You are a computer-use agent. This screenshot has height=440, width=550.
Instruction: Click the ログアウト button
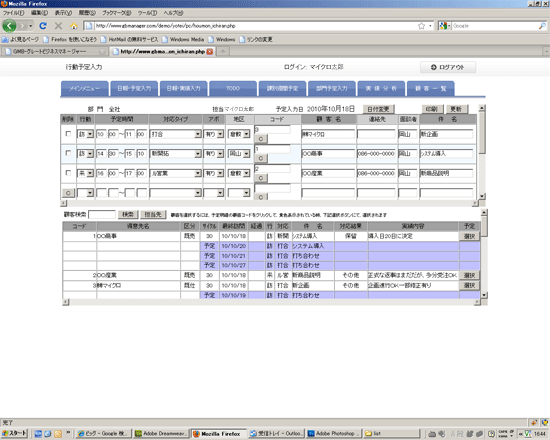pyautogui.click(x=448, y=67)
